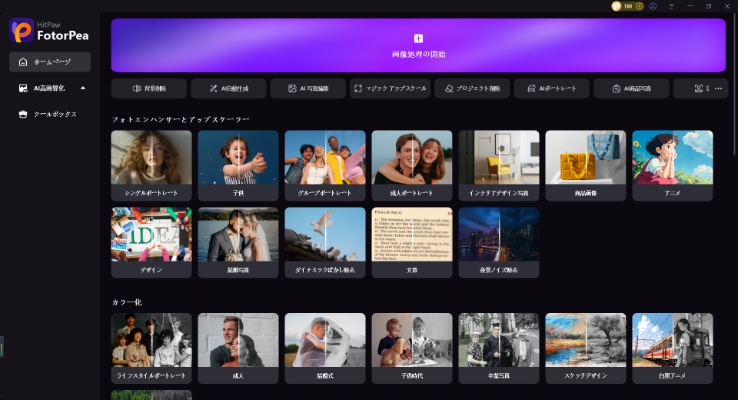Screen dimensions: 738x400
Task: Open the AI Portrait (AIポートレート) tool
Action: pyautogui.click(x=552, y=88)
